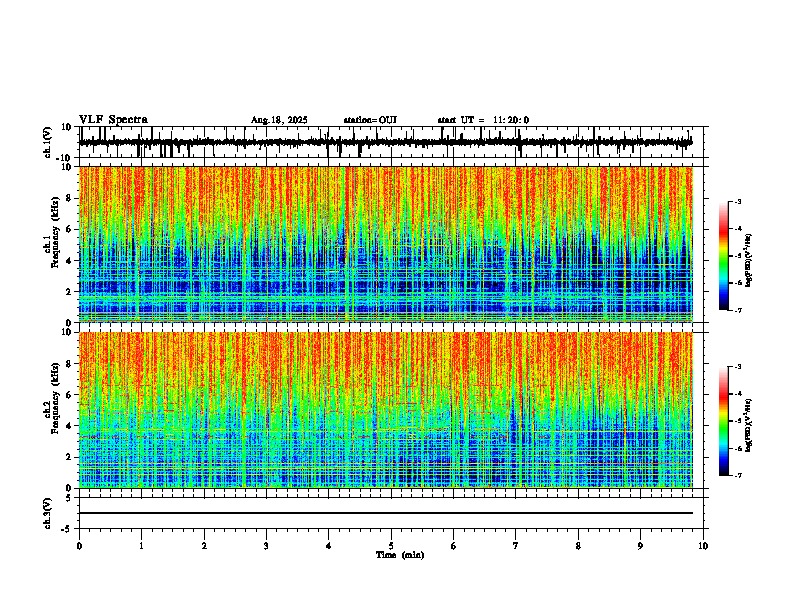Screen dimensions: 792x612
Task: Click the "6" kHz tick on ch.2 spectrogram
Action: tap(70, 395)
